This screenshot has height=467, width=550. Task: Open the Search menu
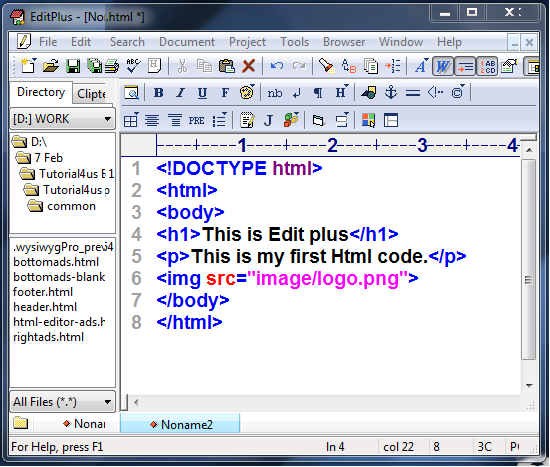(x=127, y=42)
